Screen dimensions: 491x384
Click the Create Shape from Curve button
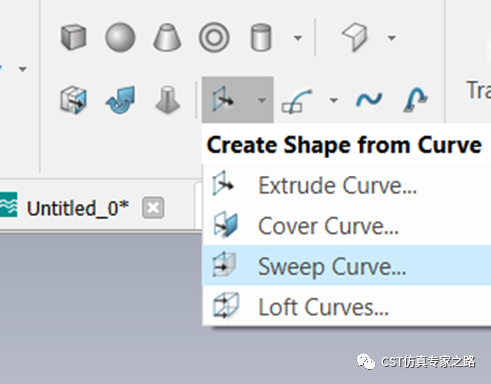pos(223,100)
